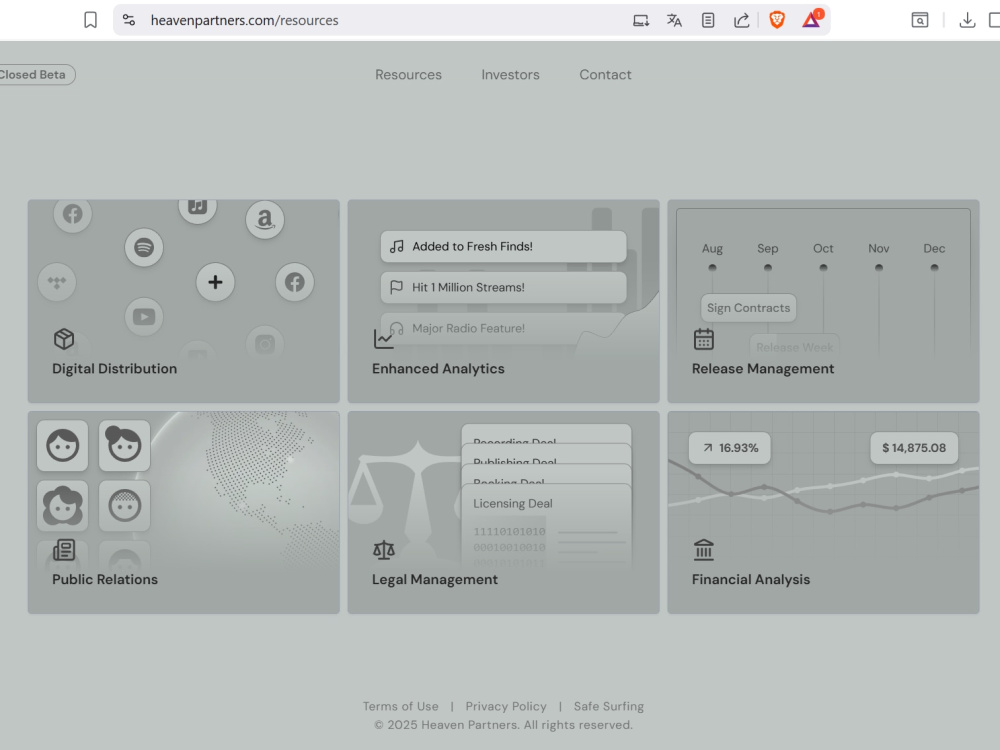Click the Facebook icon below Amazon
Screen dimensions: 1000x750
295,282
